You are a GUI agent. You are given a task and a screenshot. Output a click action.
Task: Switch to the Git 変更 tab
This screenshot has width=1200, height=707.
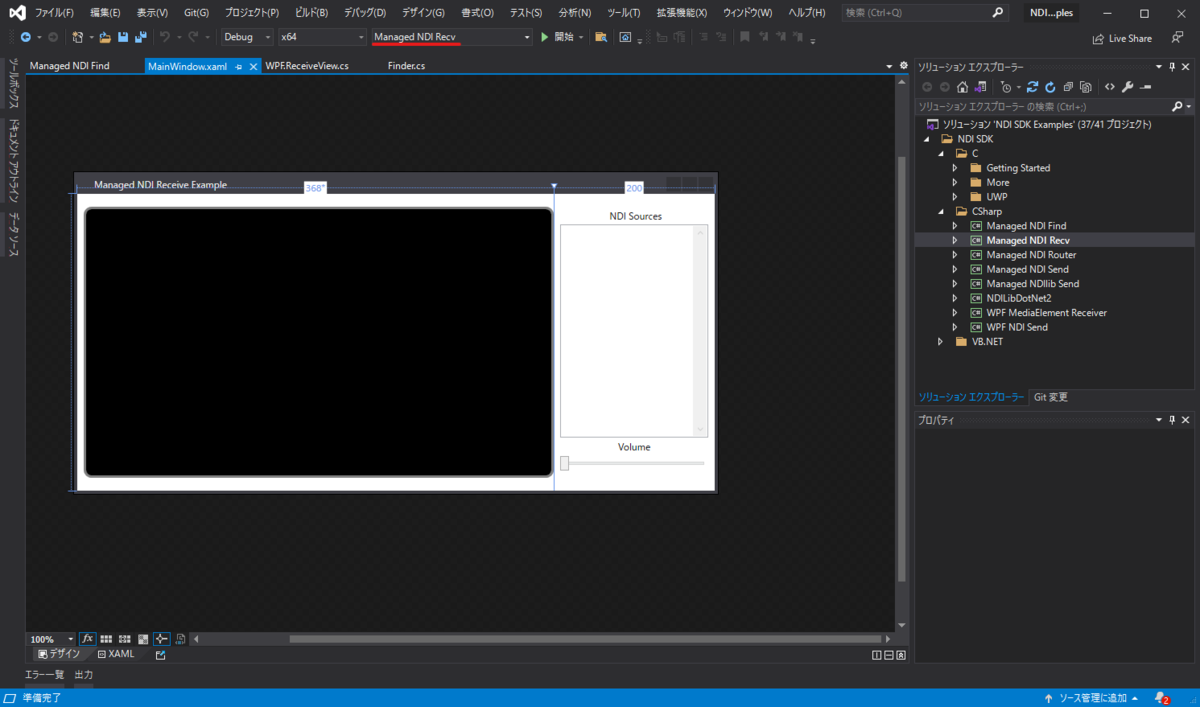(x=1050, y=397)
